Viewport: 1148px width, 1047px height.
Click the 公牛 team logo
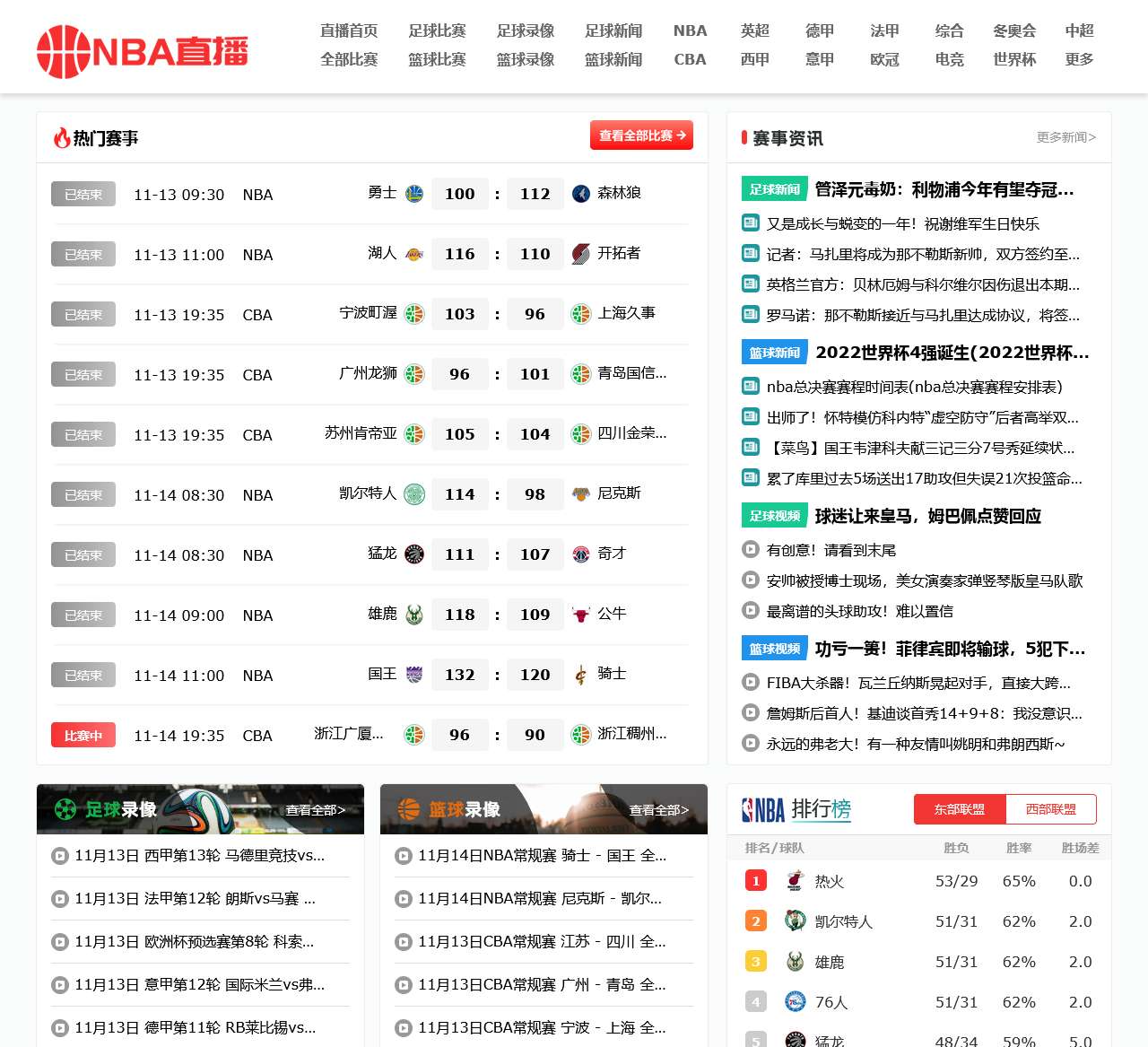(x=581, y=614)
